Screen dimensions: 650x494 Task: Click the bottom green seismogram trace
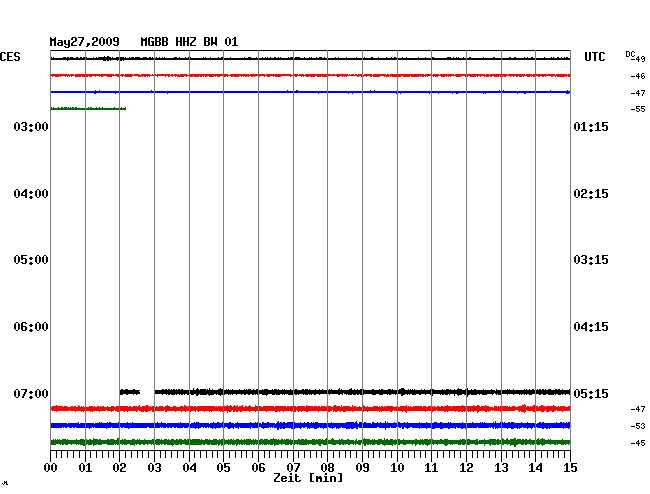click(x=310, y=442)
